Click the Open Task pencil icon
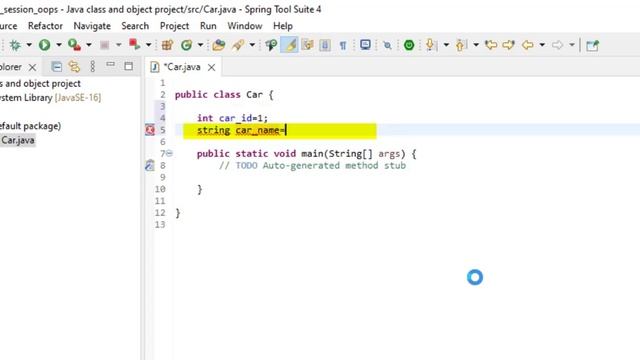 coord(238,45)
